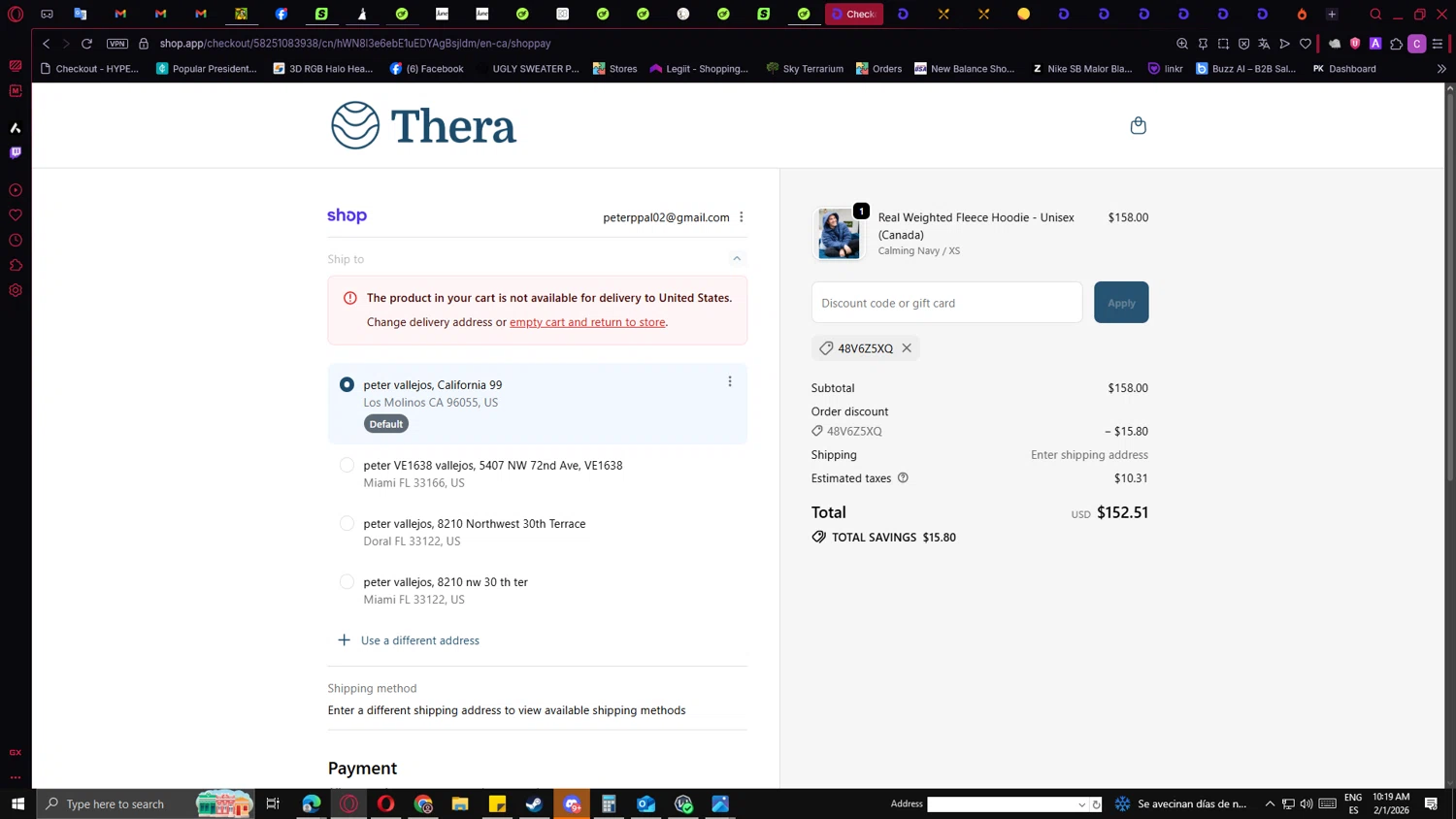
Task: Open the Opera easy setup menu icon
Action: click(1438, 44)
